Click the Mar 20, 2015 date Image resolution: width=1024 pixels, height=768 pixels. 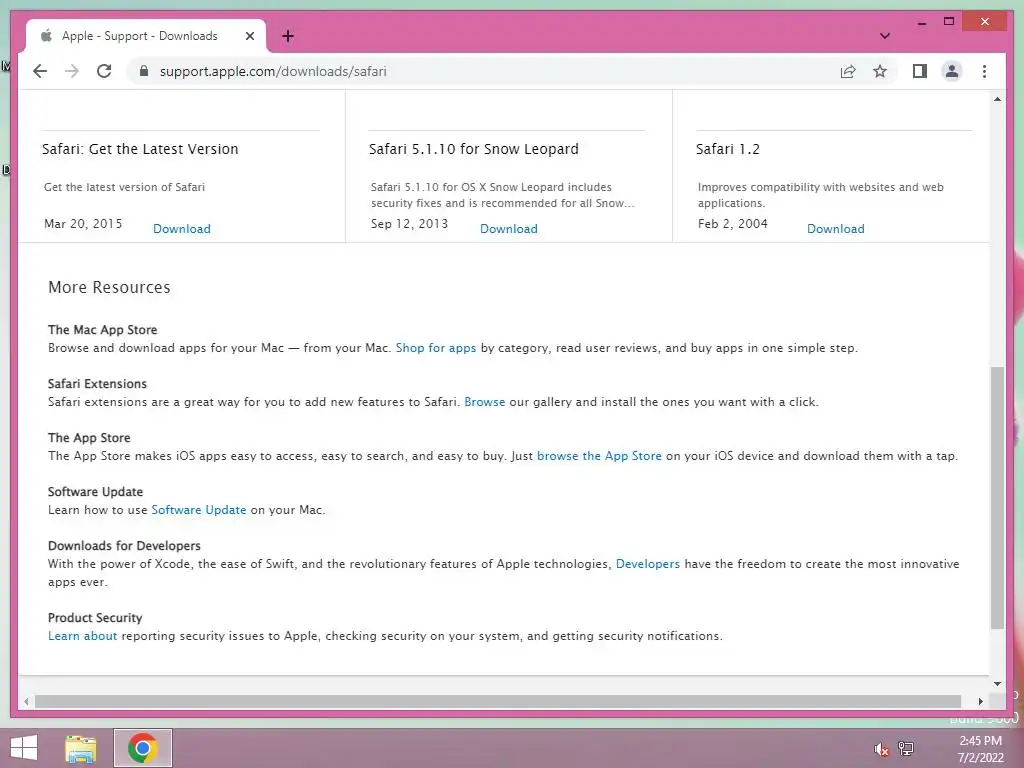(x=83, y=224)
